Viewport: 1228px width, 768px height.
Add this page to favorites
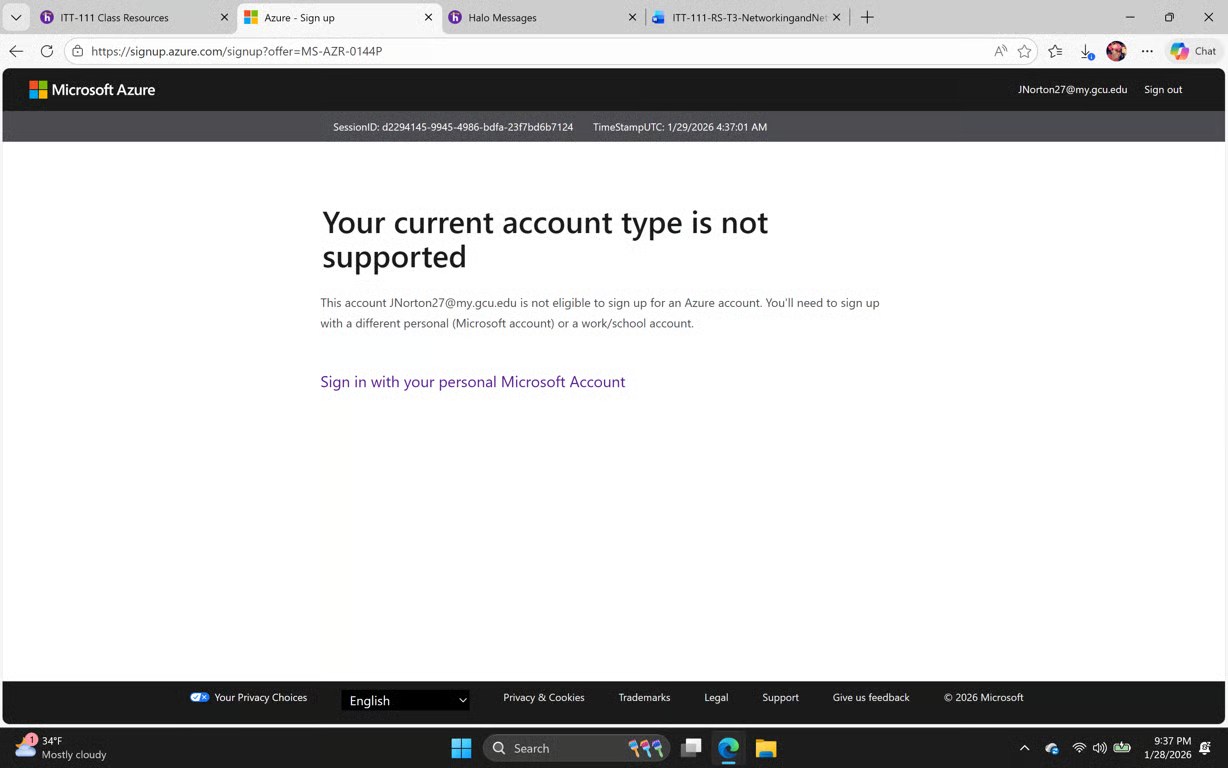[1024, 51]
